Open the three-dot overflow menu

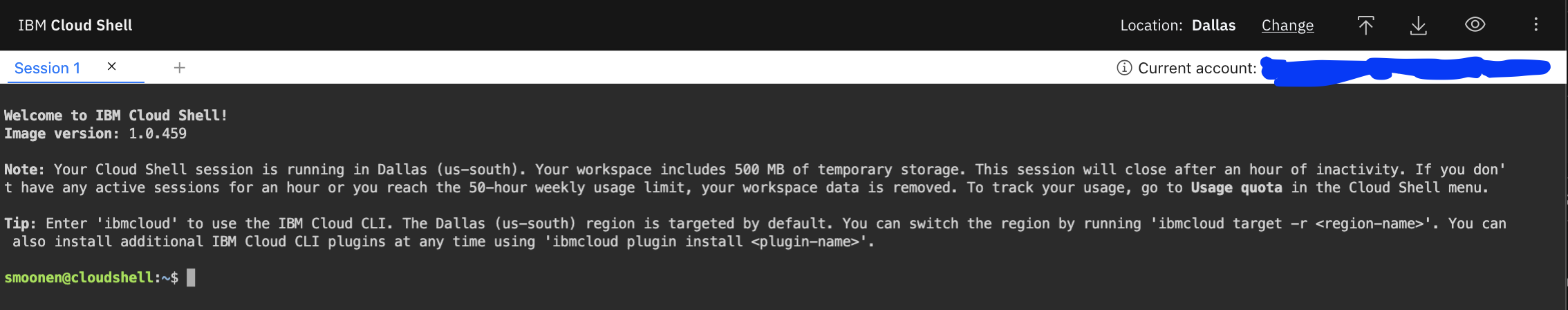coord(1536,25)
